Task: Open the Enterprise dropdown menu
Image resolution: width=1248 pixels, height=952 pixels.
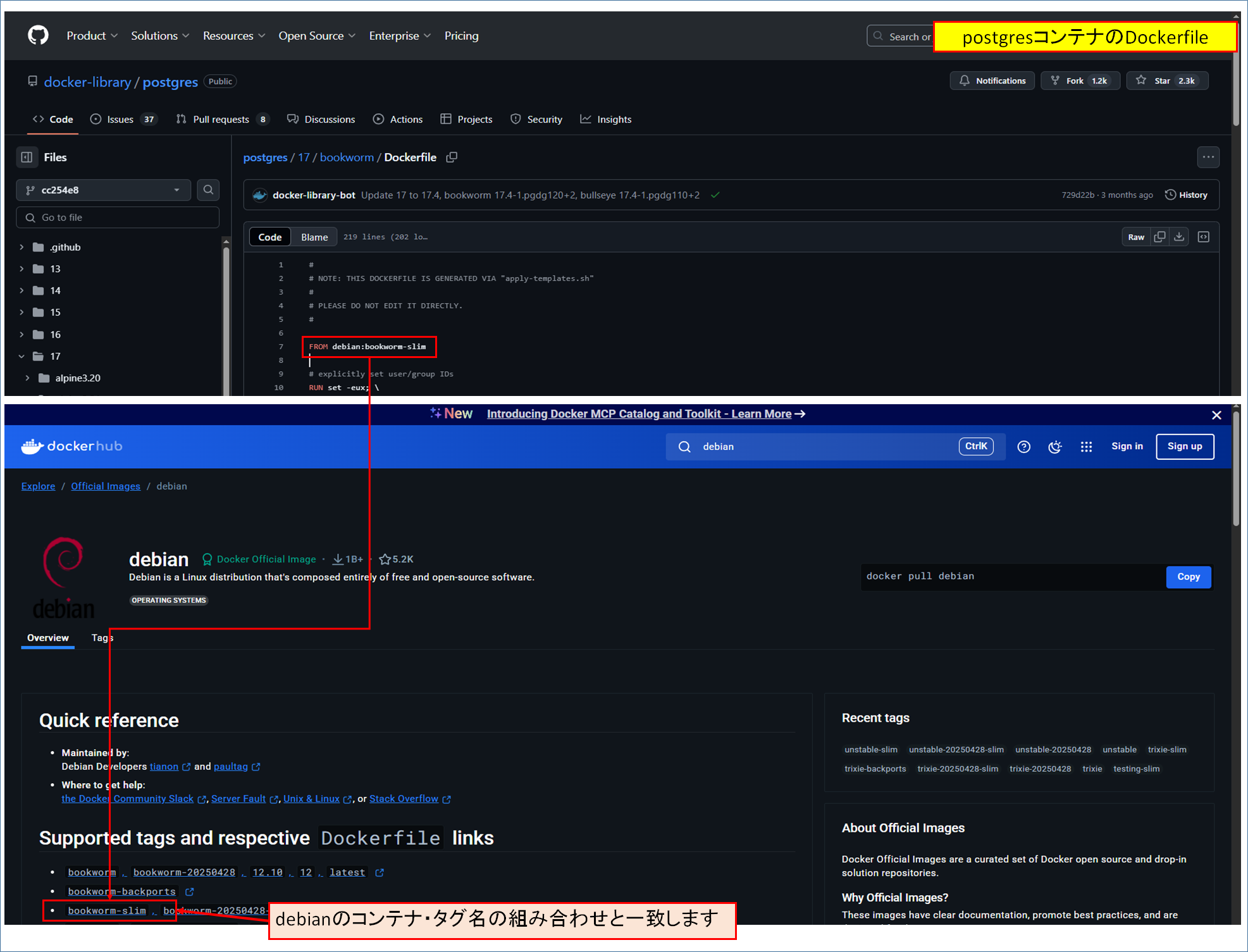Action: tap(400, 36)
